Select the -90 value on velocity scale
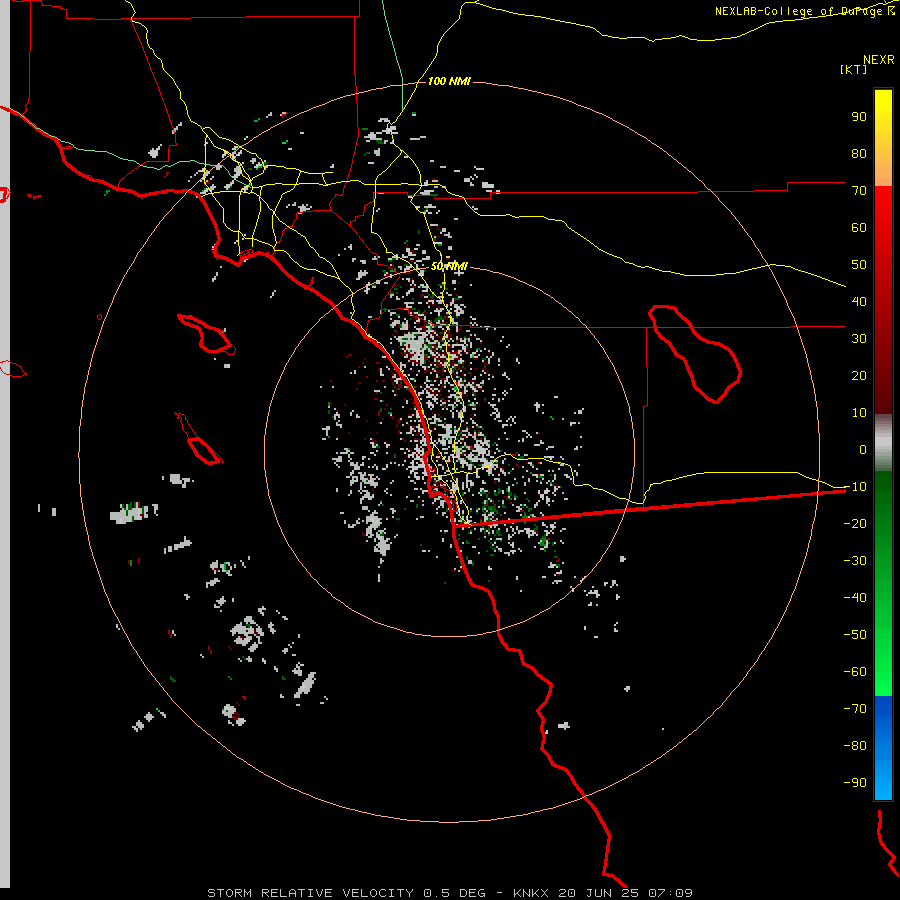Viewport: 900px width, 900px height. pyautogui.click(x=855, y=783)
